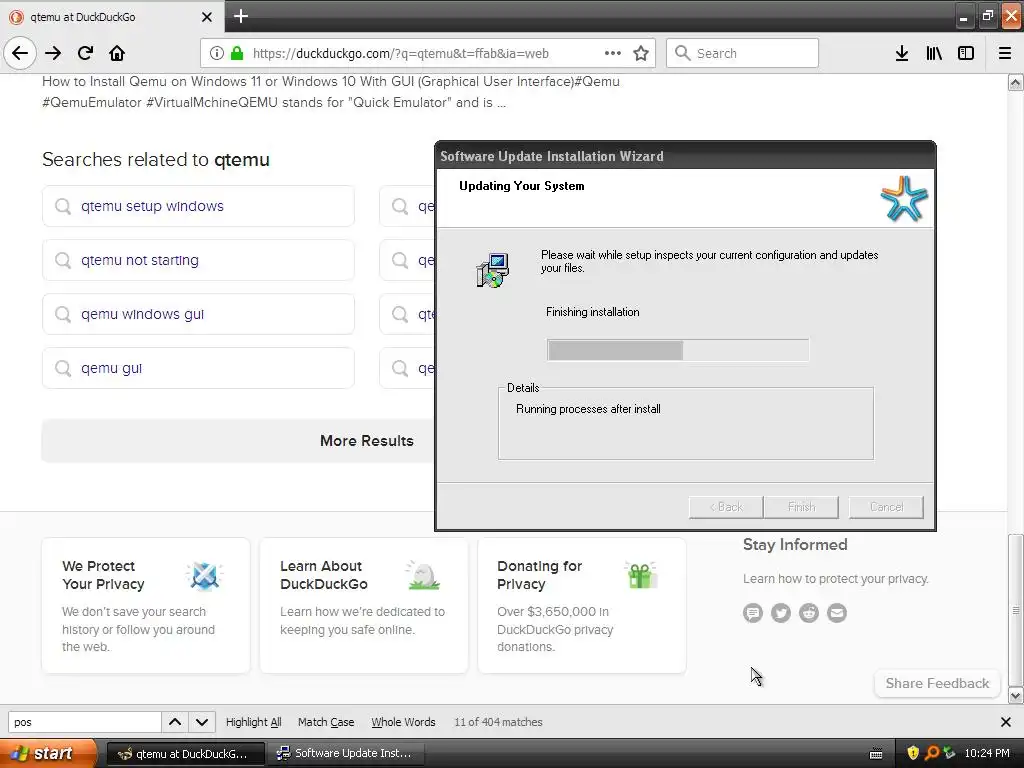Click the find-bar text field containing 'pos'
This screenshot has width=1024, height=768.
click(84, 722)
